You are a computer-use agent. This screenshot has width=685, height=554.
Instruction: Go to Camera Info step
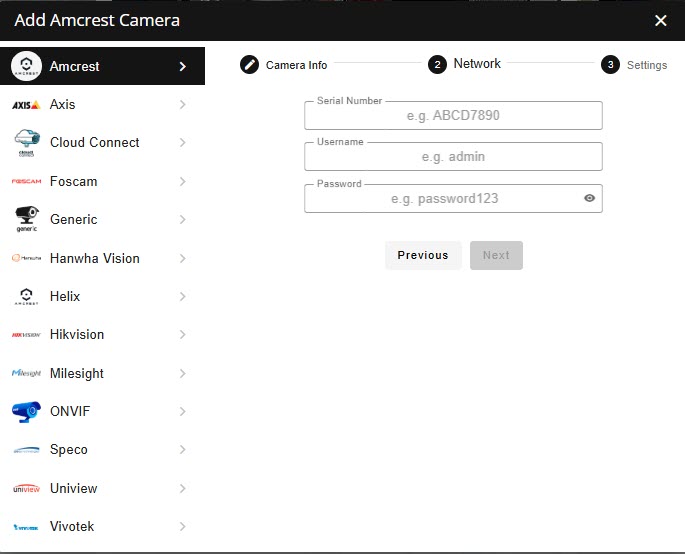285,65
